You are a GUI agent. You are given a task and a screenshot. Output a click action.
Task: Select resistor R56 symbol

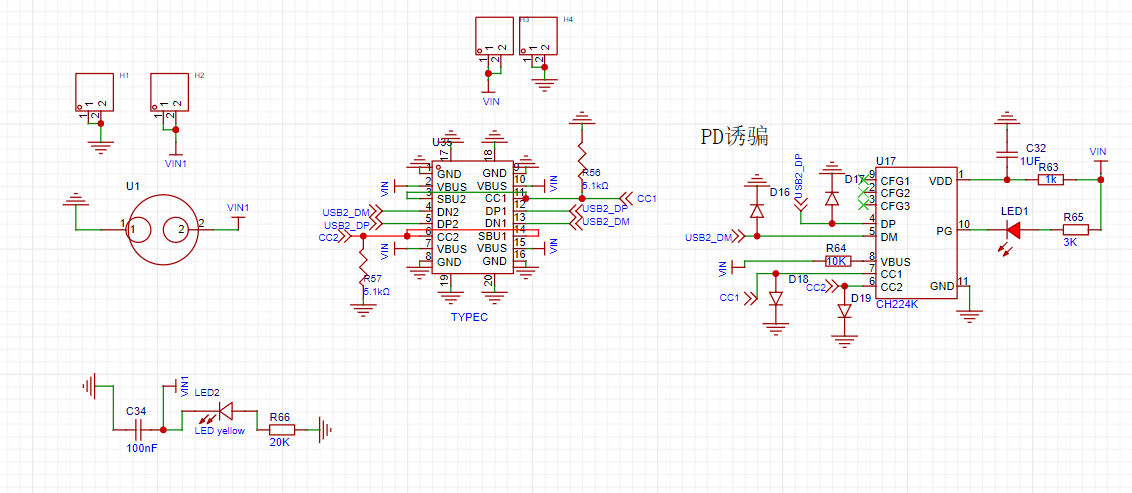click(x=582, y=162)
